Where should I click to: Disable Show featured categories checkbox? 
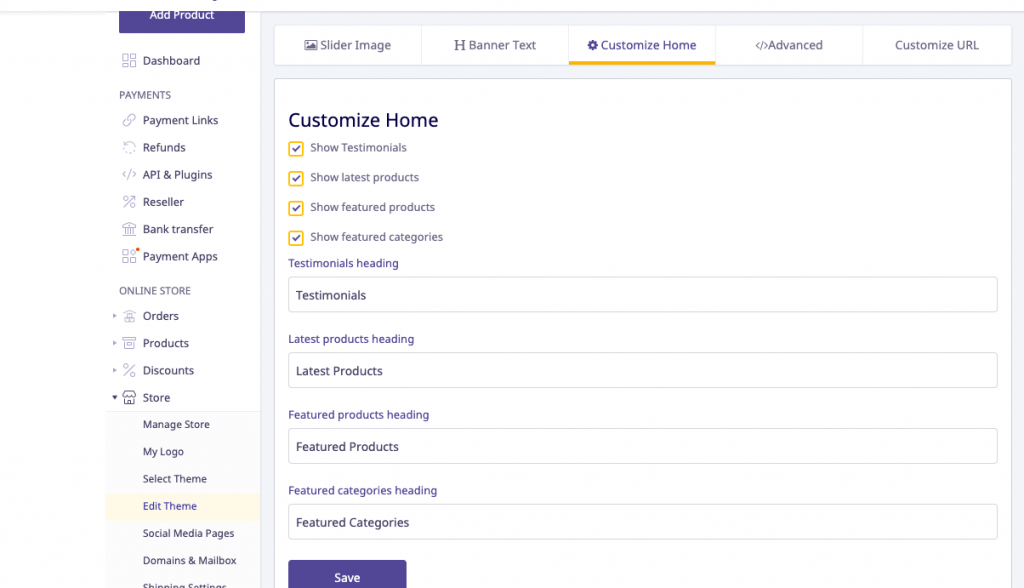(296, 238)
